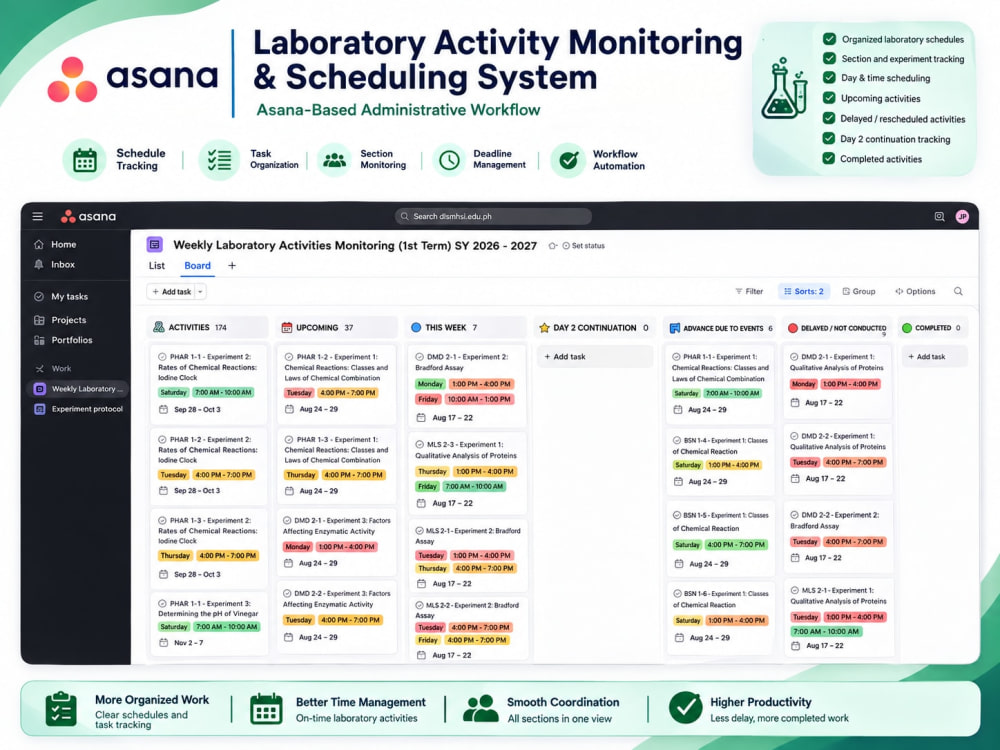Screen dimensions: 1000x750
Task: Click the Schedule Tracking calendar icon in the banner
Action: [84, 159]
